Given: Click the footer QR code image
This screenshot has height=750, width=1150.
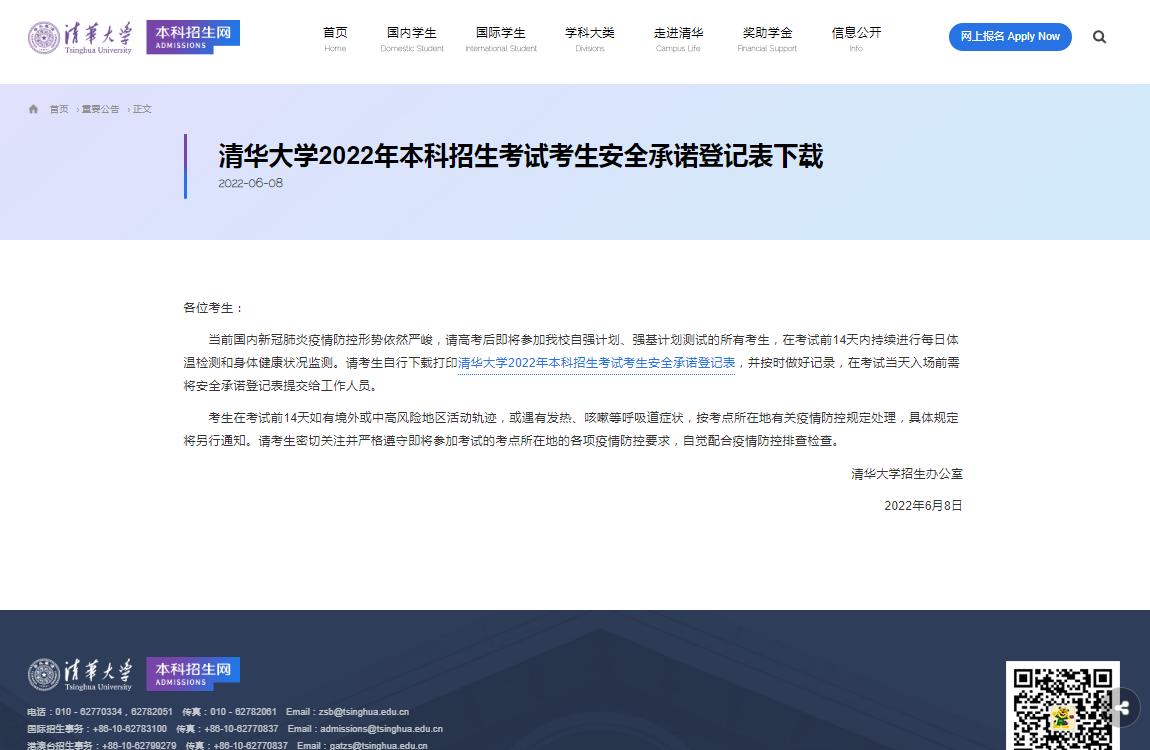Looking at the screenshot, I should tap(1062, 707).
